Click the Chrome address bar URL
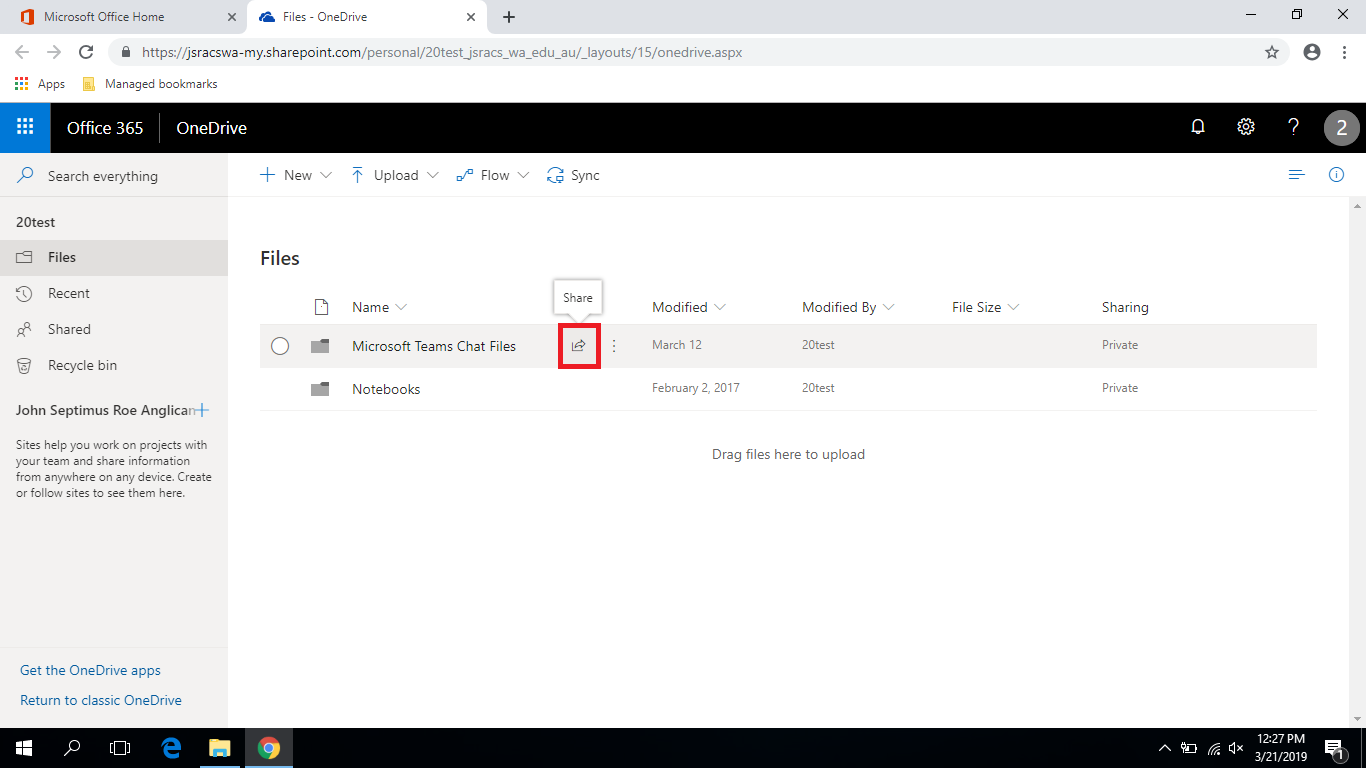 point(442,52)
